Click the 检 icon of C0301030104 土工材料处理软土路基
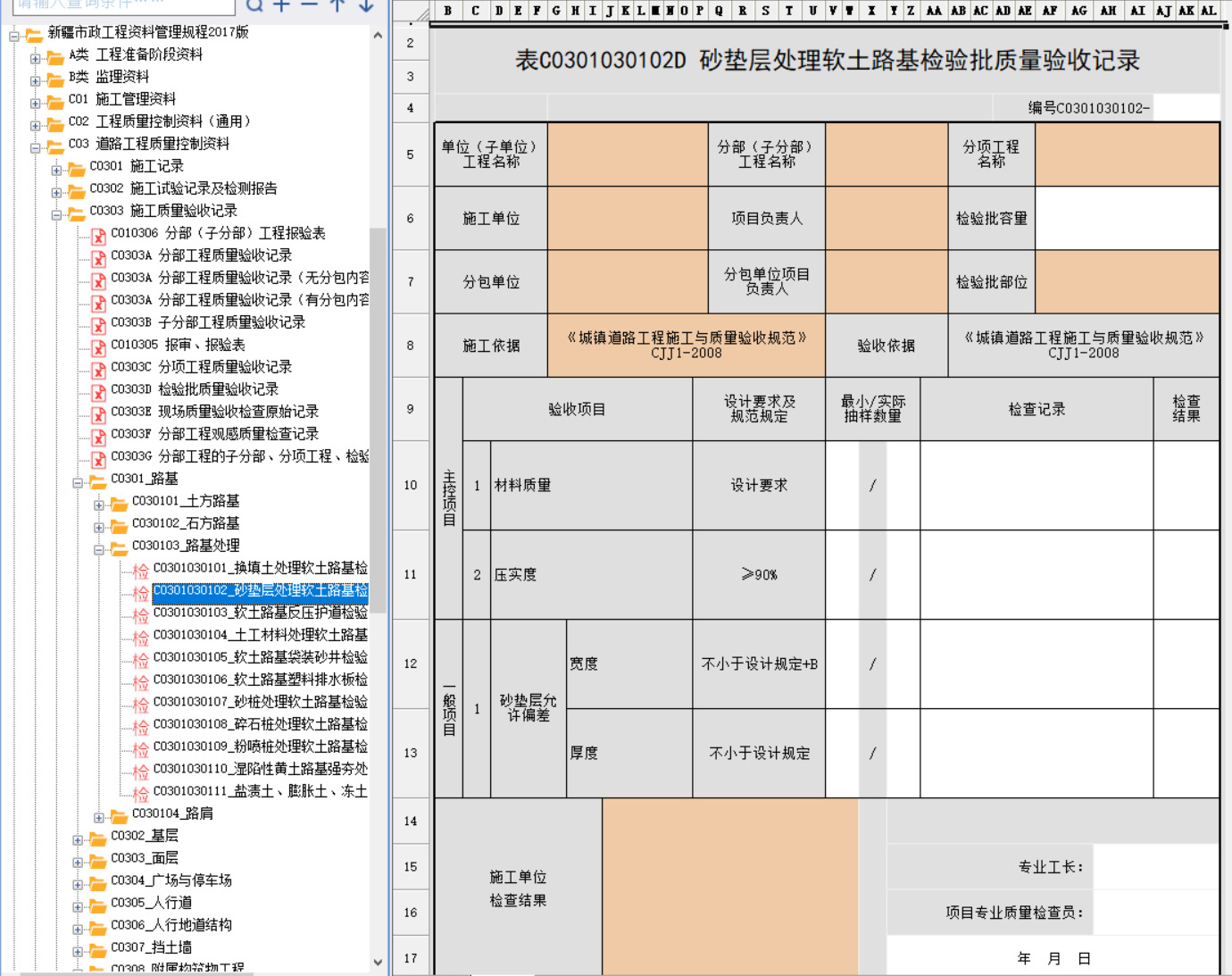The width and height of the screenshot is (1232, 976). coord(141,638)
